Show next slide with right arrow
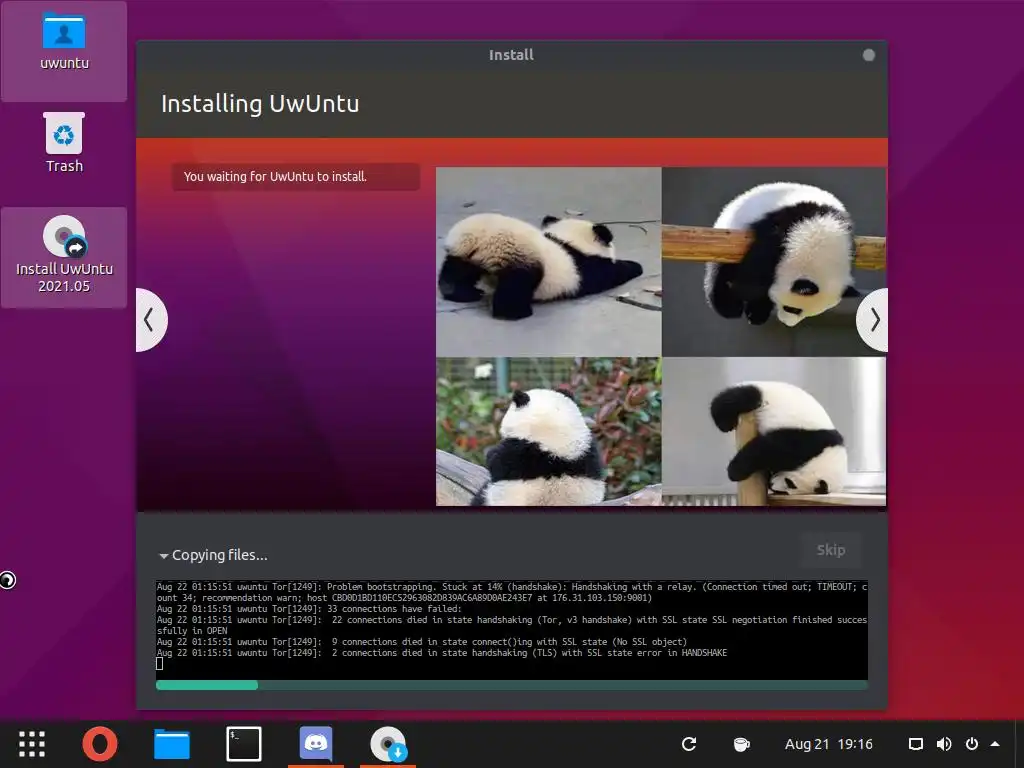The height and width of the screenshot is (768, 1024). coord(872,320)
